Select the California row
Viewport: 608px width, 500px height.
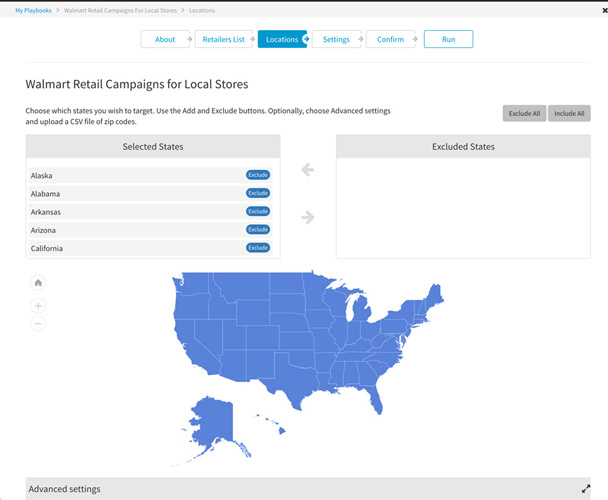pos(150,248)
